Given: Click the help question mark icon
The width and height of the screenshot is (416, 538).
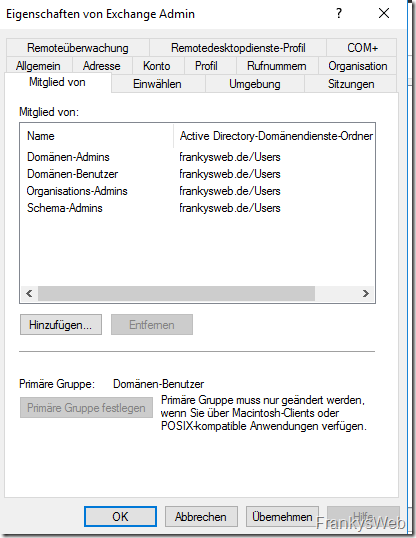Looking at the screenshot, I should point(339,13).
